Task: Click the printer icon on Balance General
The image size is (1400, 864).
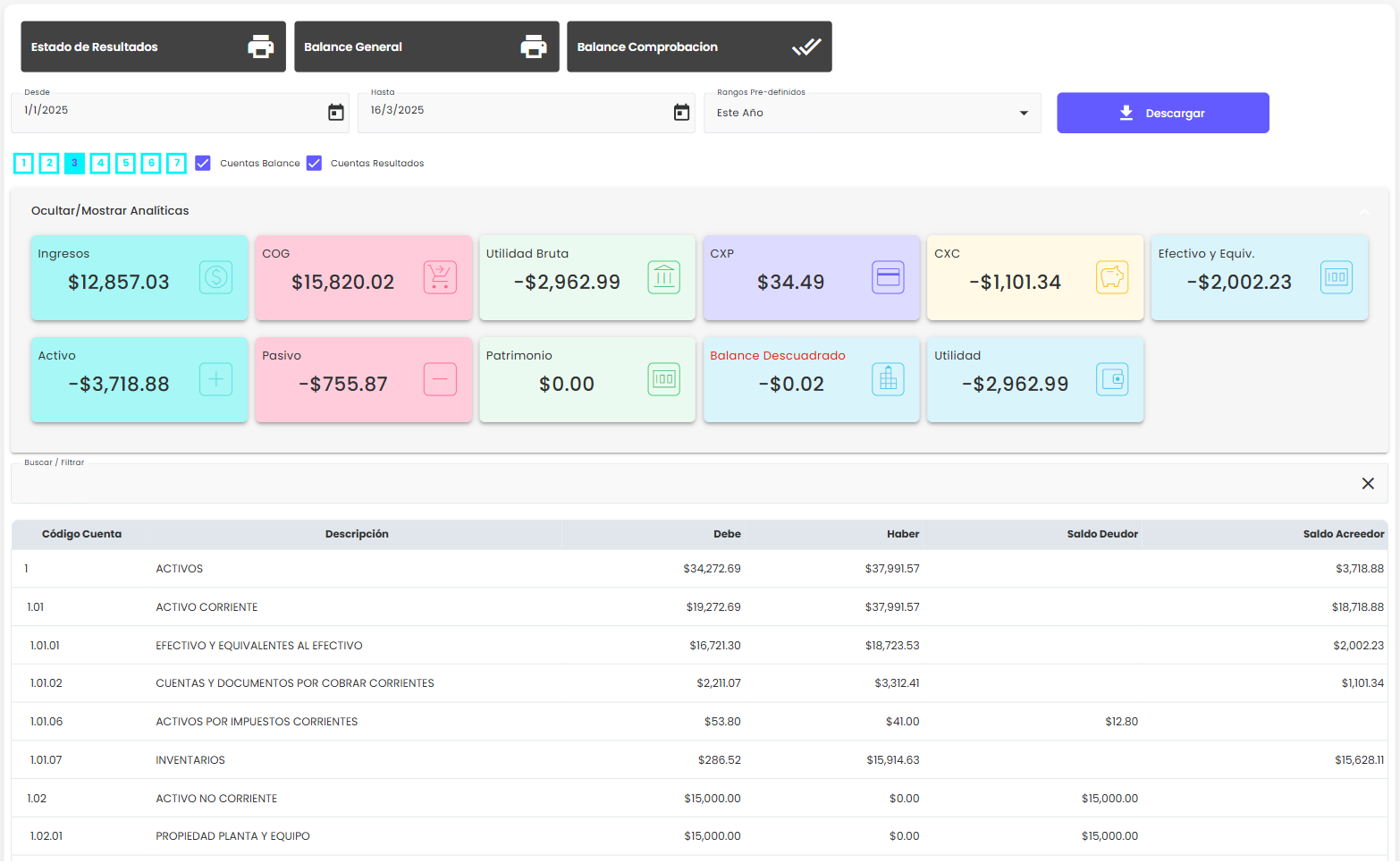Action: 533,47
